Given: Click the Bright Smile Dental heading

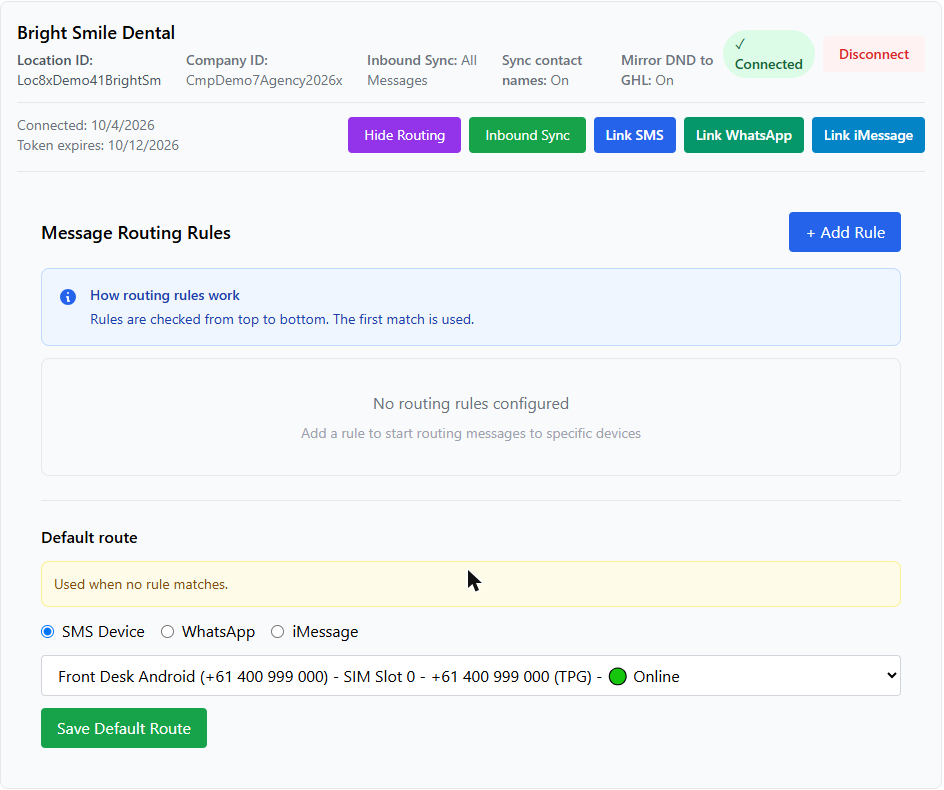Looking at the screenshot, I should click(96, 33).
